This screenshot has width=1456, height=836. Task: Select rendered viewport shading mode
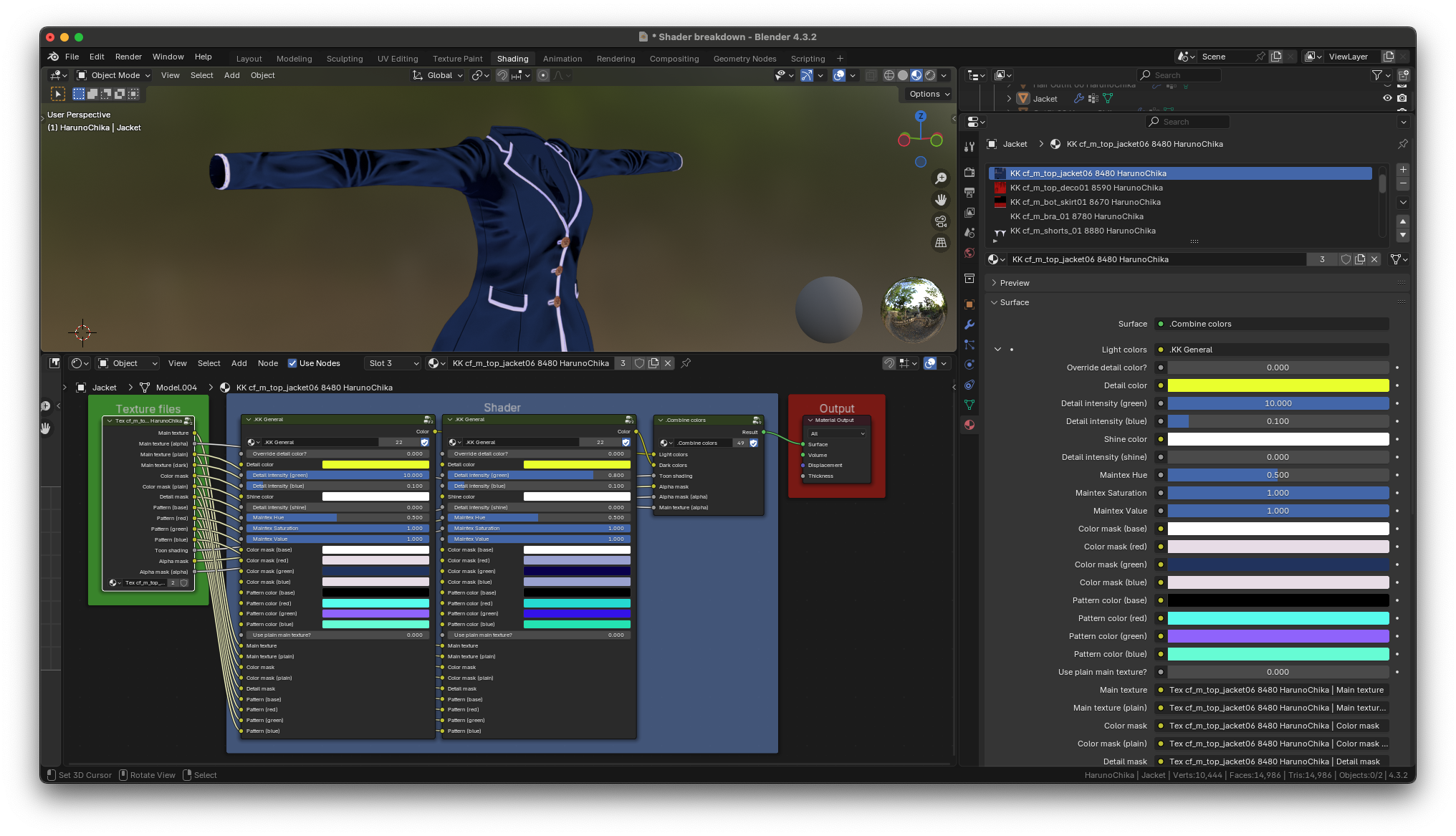point(930,75)
